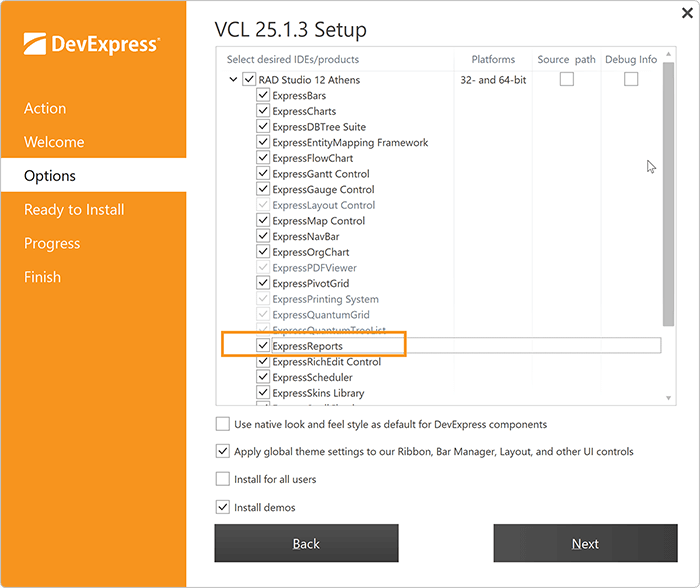Toggle ExpressEntityMapping Framework checkbox

(263, 142)
